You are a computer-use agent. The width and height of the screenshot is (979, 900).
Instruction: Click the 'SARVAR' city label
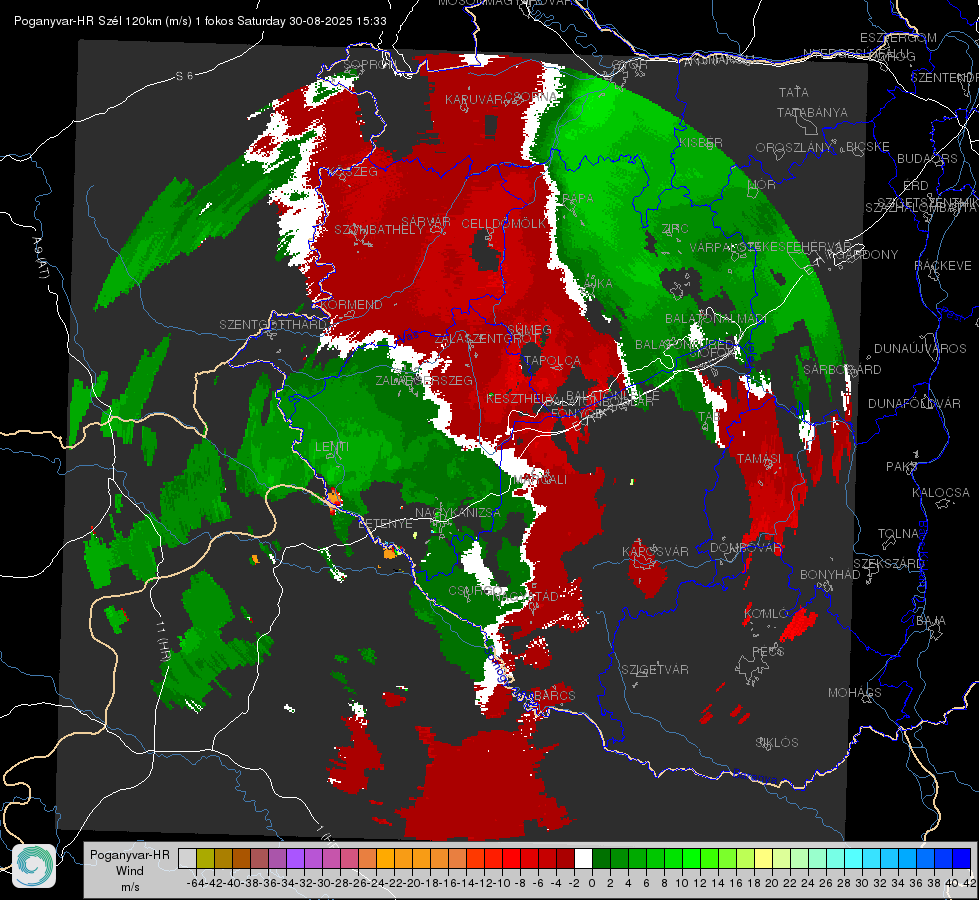(x=425, y=222)
